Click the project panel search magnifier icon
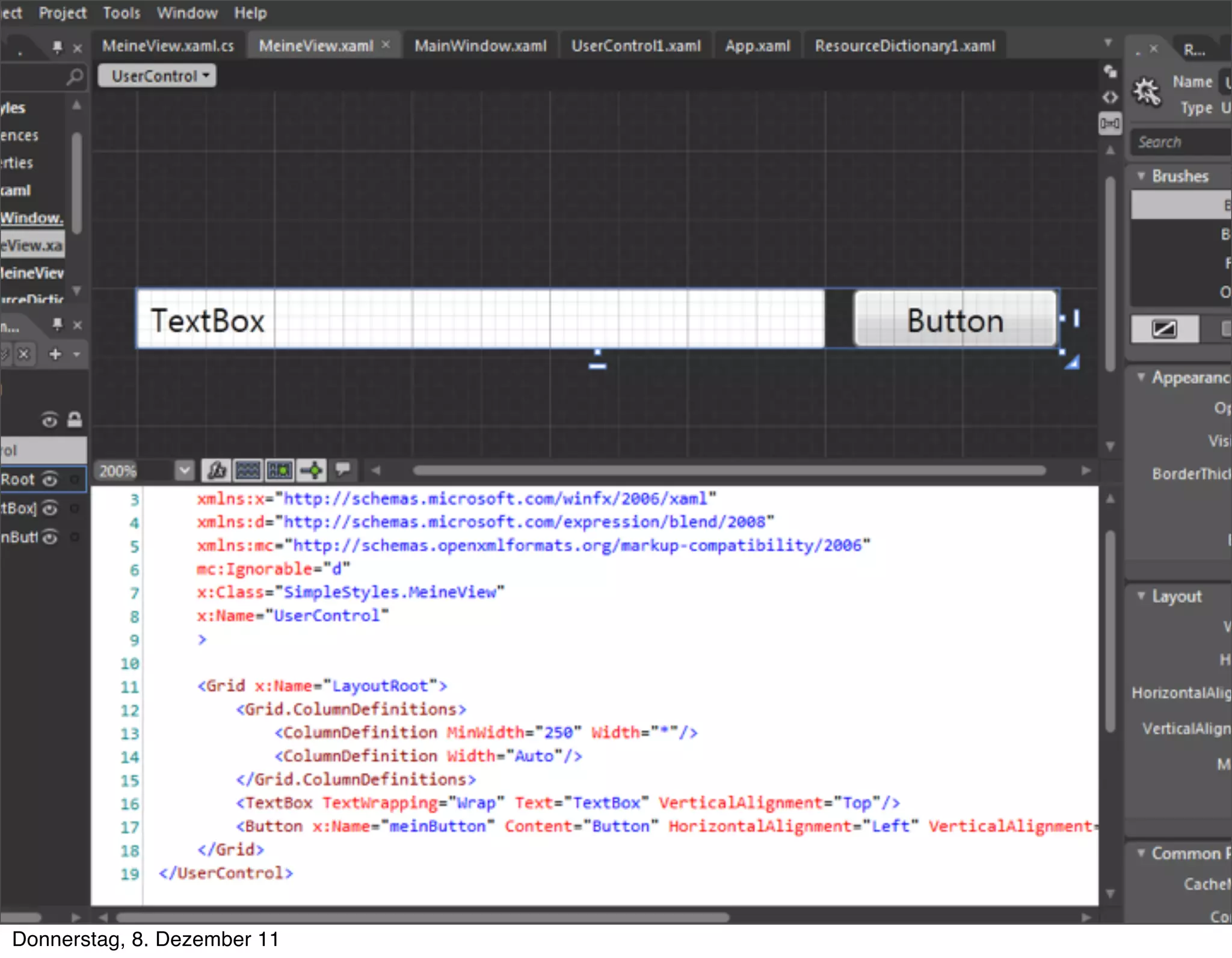This screenshot has width=1232, height=958. (75, 76)
